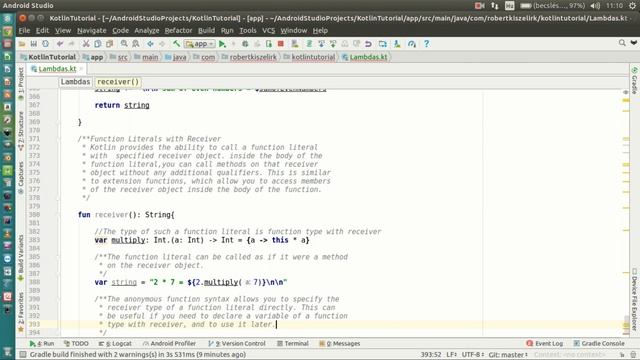Open Android profiler toolbar gauge icon
This screenshot has width=640, height=360.
[x=412, y=44]
